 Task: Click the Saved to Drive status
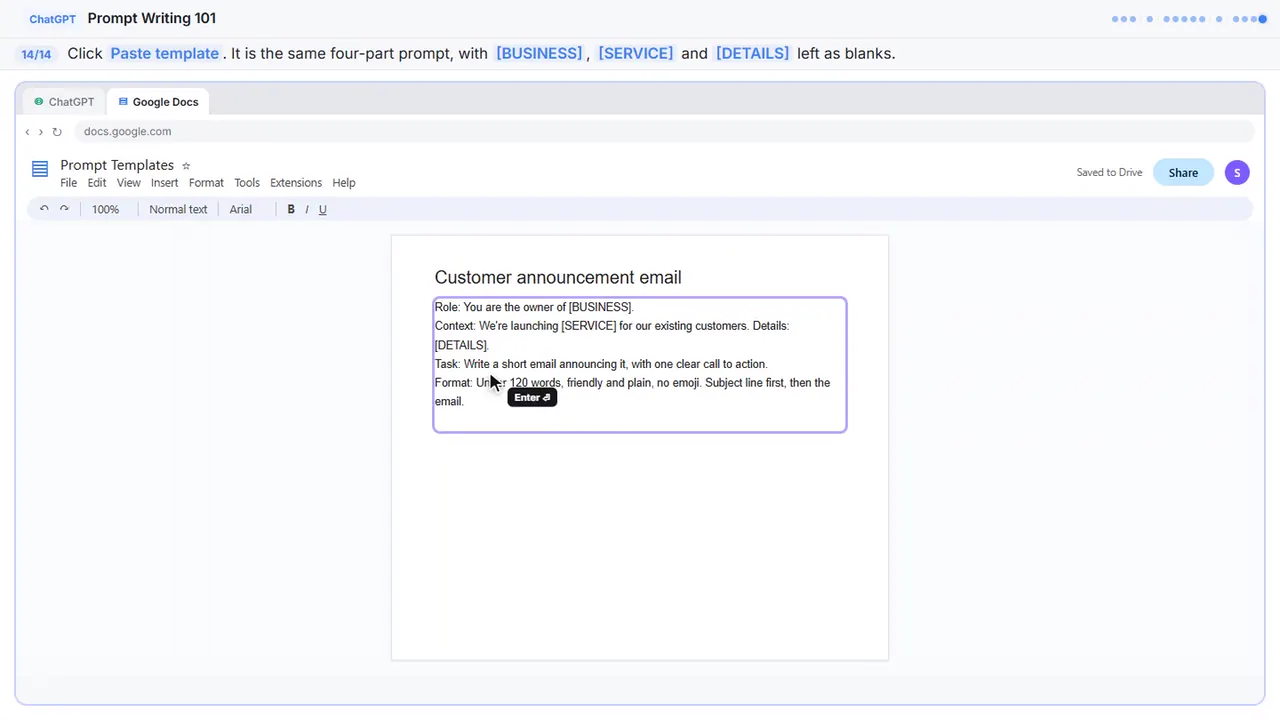pos(1109,173)
